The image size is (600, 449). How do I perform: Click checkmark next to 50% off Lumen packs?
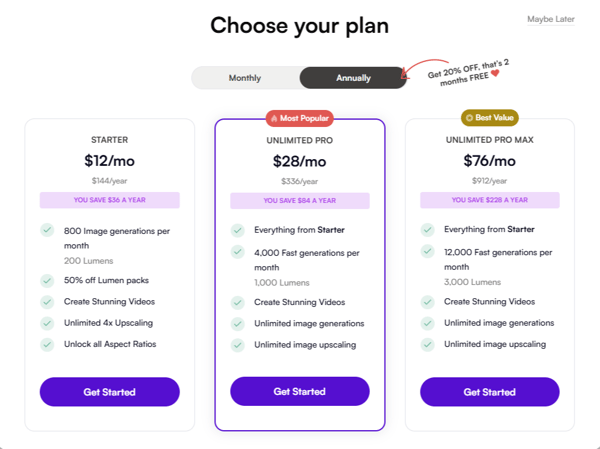pyautogui.click(x=47, y=280)
